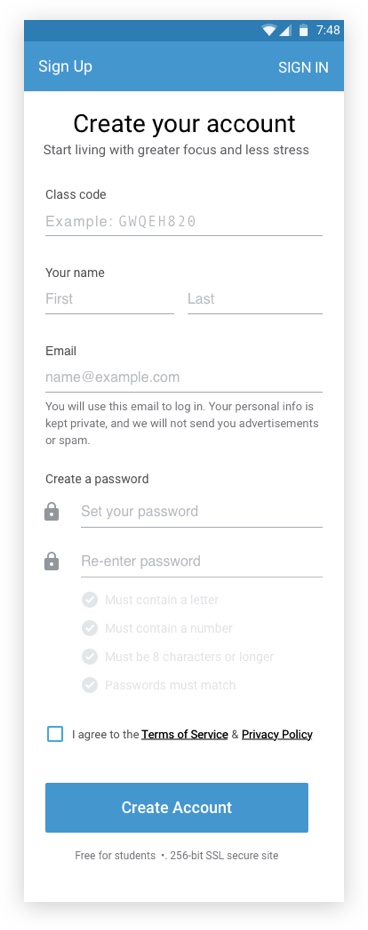Viewport: 368px width, 930px height.
Task: Open the Privacy Policy link
Action: pyautogui.click(x=277, y=734)
